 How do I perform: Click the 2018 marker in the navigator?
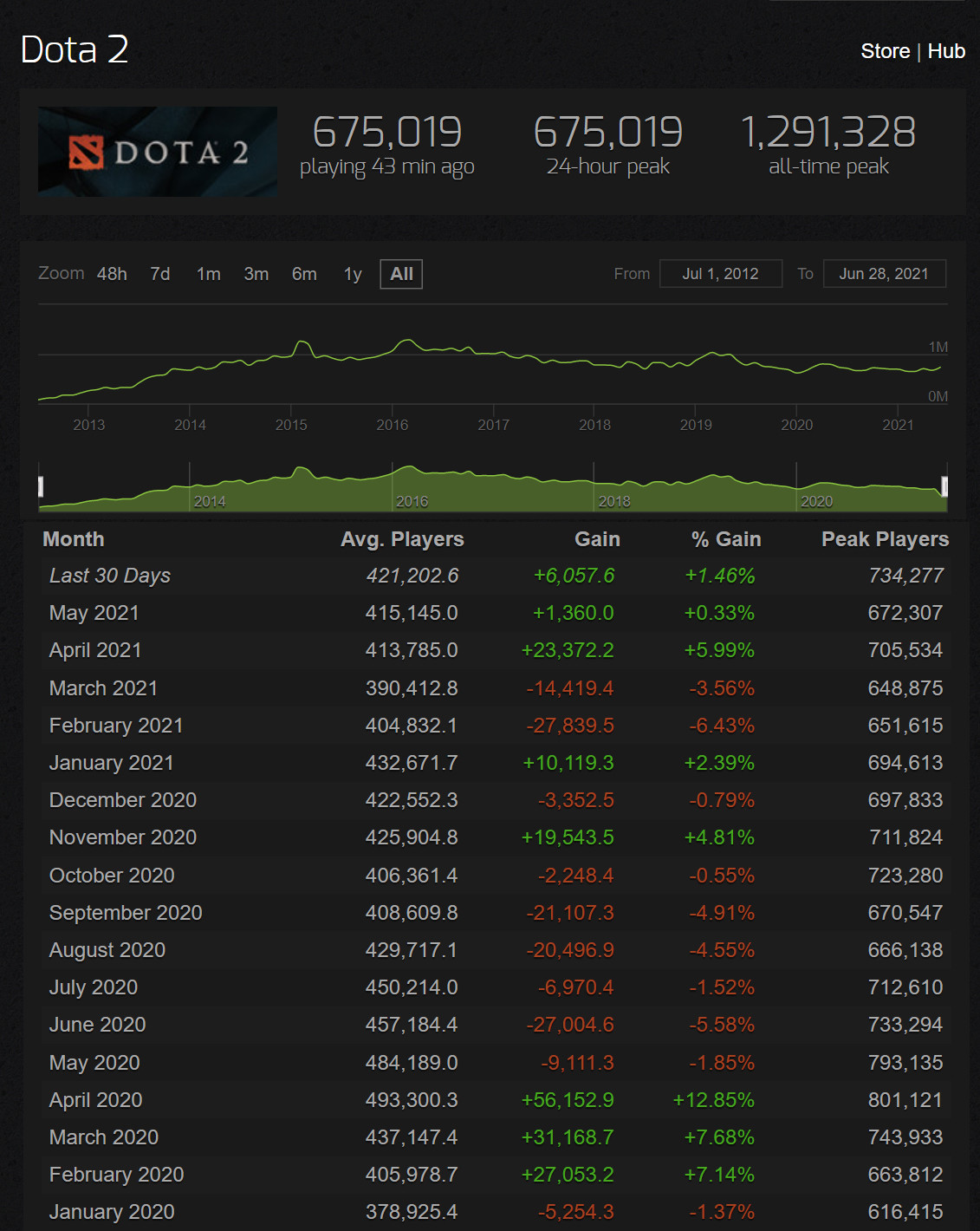coord(614,501)
